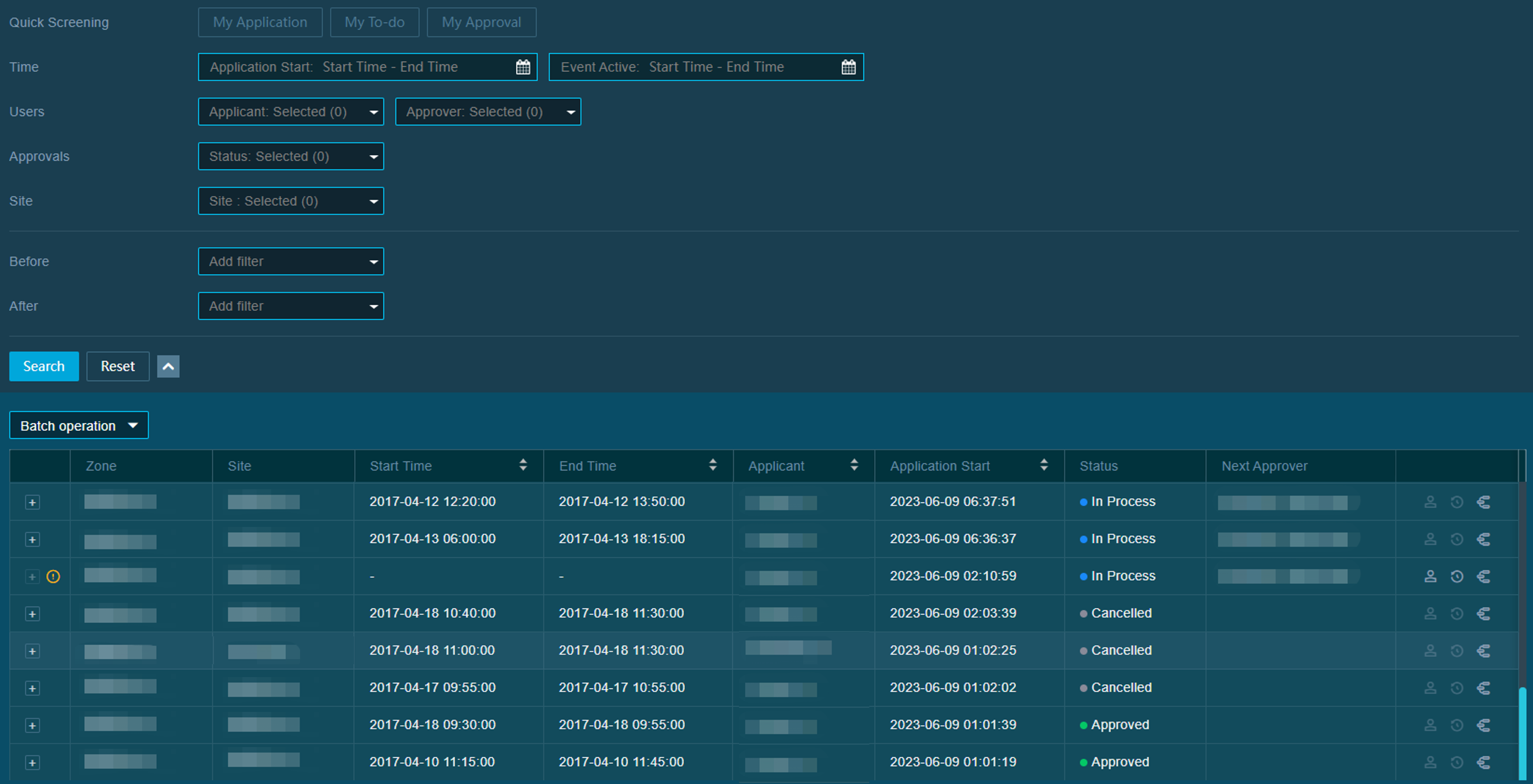Sort table by End Time column arrows
This screenshot has width=1533, height=784.
(x=713, y=465)
